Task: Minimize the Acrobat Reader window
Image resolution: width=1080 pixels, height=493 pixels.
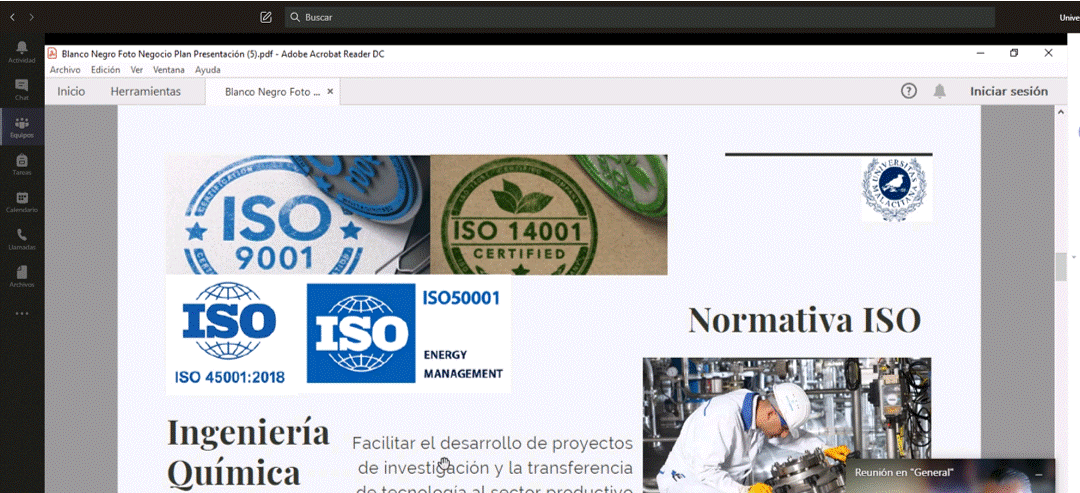Action: pyautogui.click(x=980, y=53)
